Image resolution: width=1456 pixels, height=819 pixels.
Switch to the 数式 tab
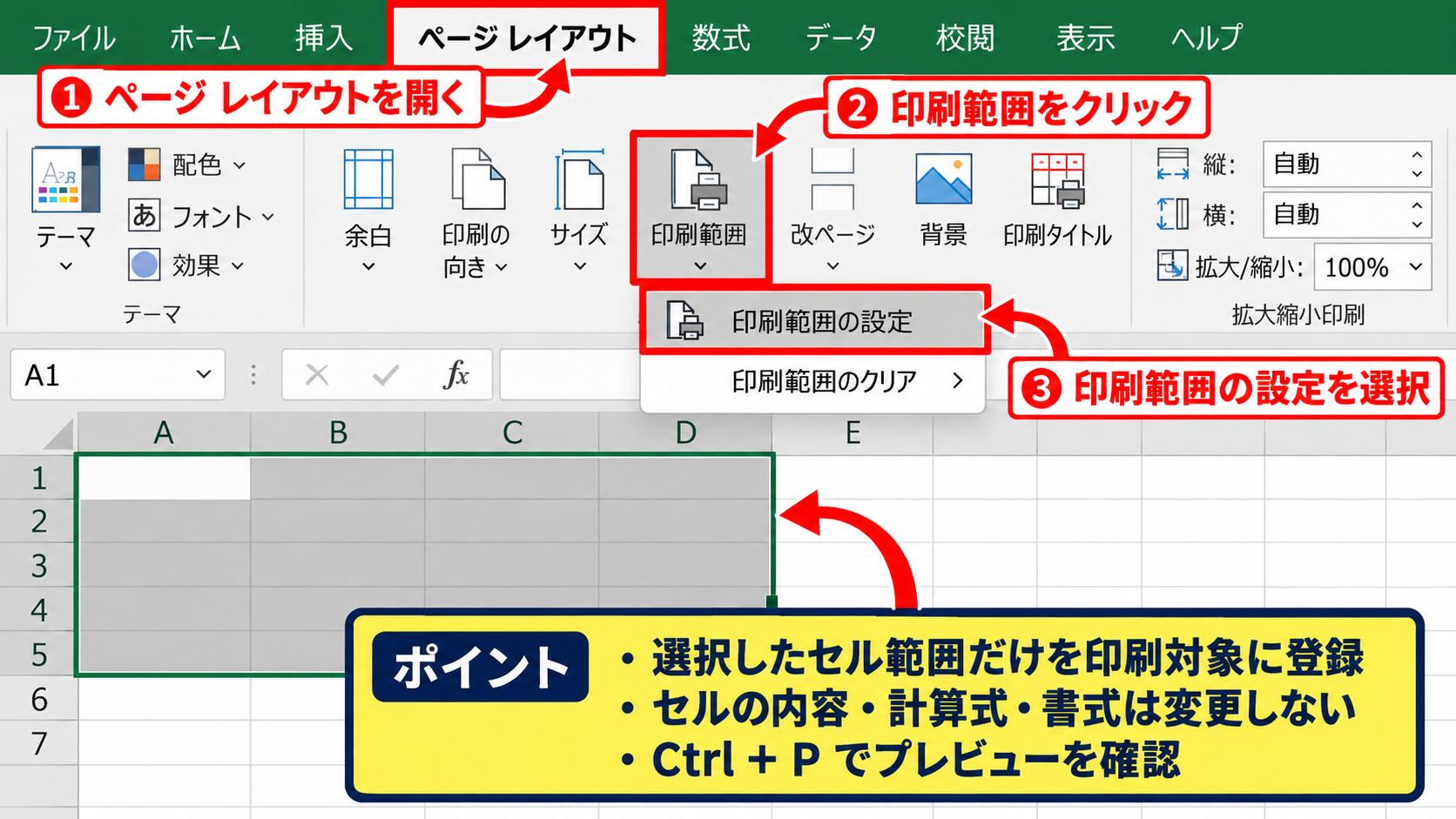pyautogui.click(x=721, y=38)
